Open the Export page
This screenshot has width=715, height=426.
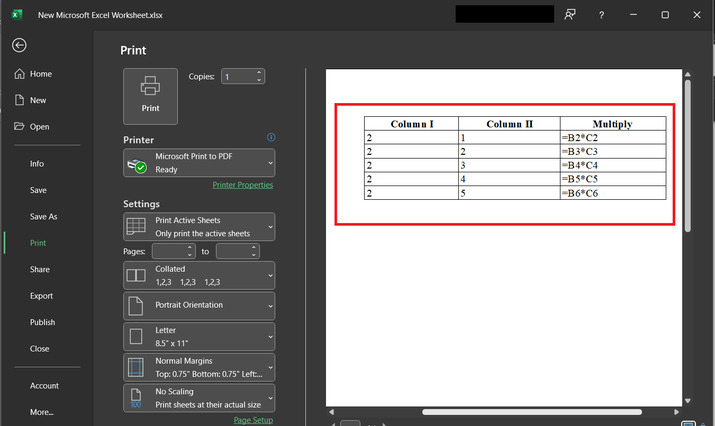tap(41, 296)
